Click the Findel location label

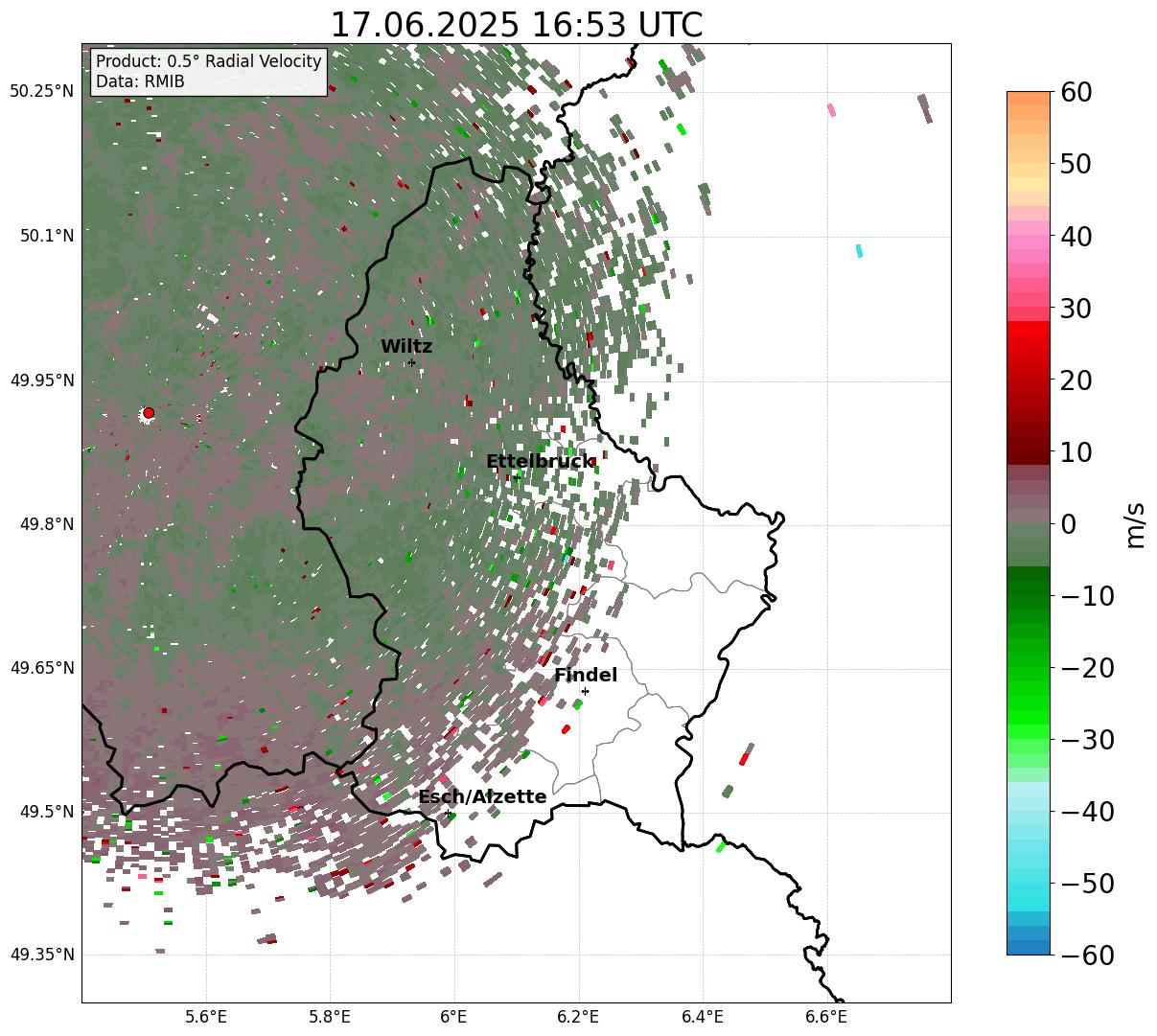[586, 676]
